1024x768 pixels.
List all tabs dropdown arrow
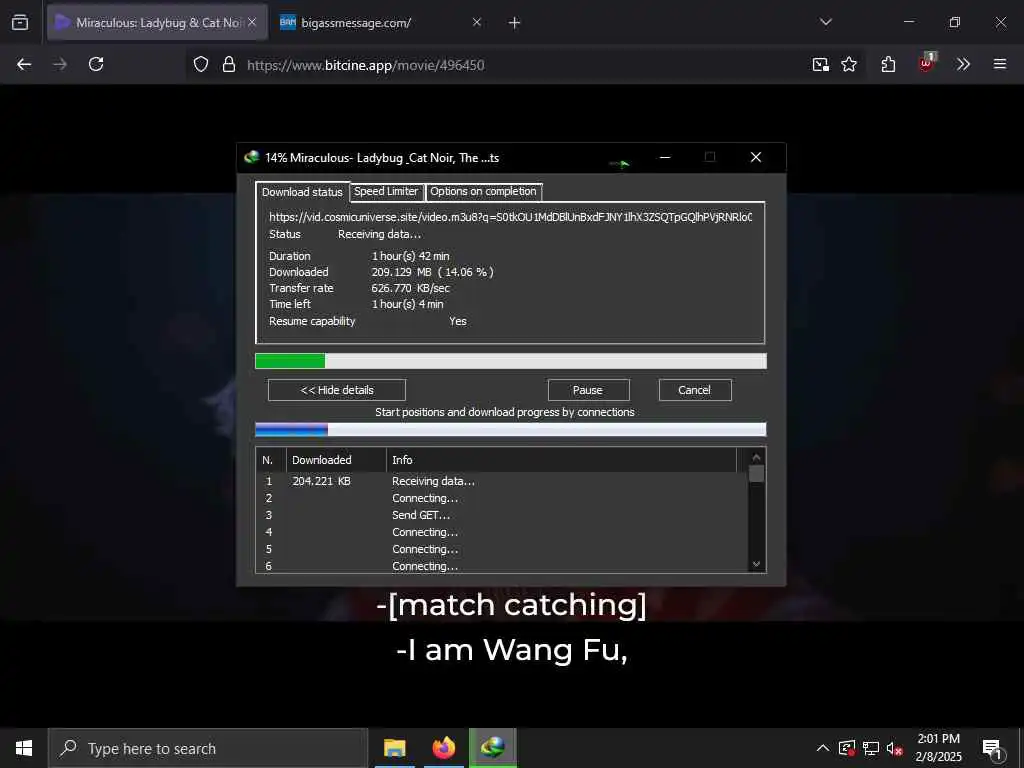826,22
